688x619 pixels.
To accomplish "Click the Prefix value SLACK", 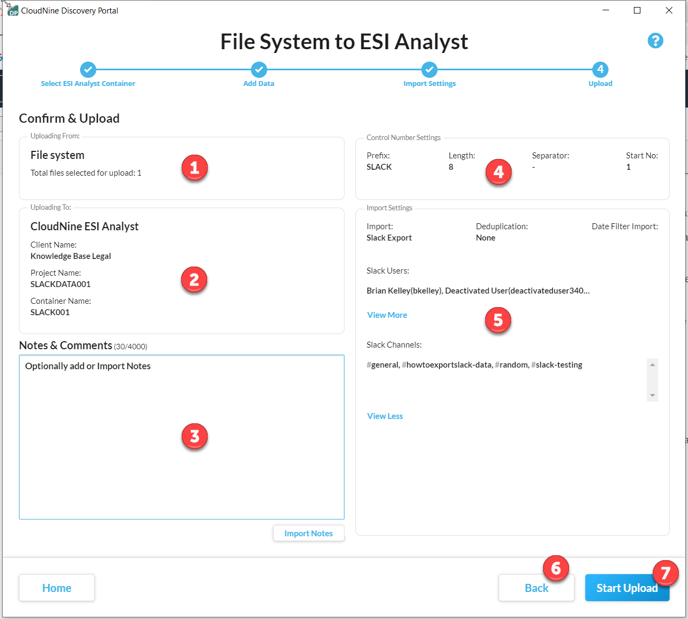I will [379, 167].
